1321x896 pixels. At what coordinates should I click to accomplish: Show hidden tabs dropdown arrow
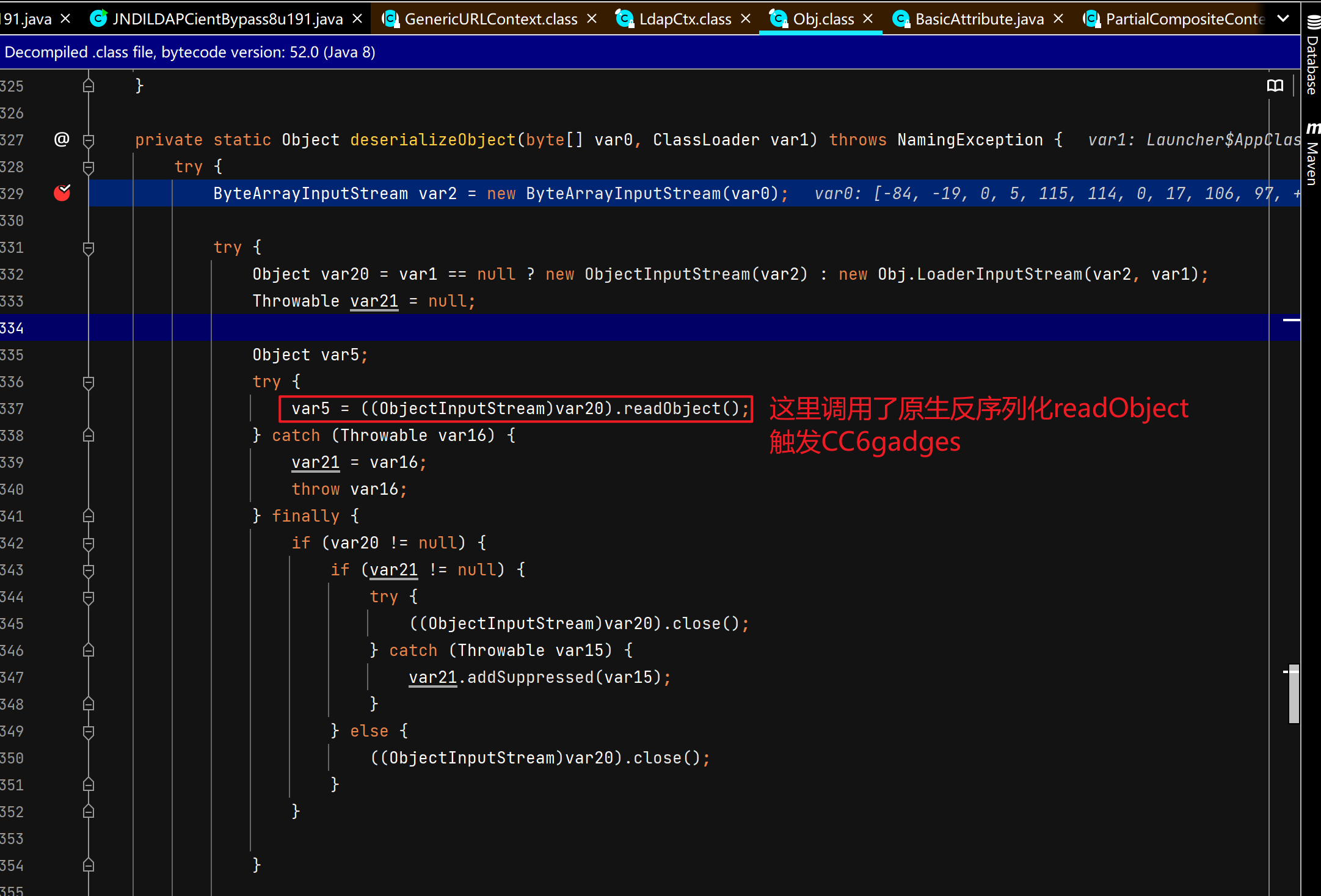tap(1284, 19)
